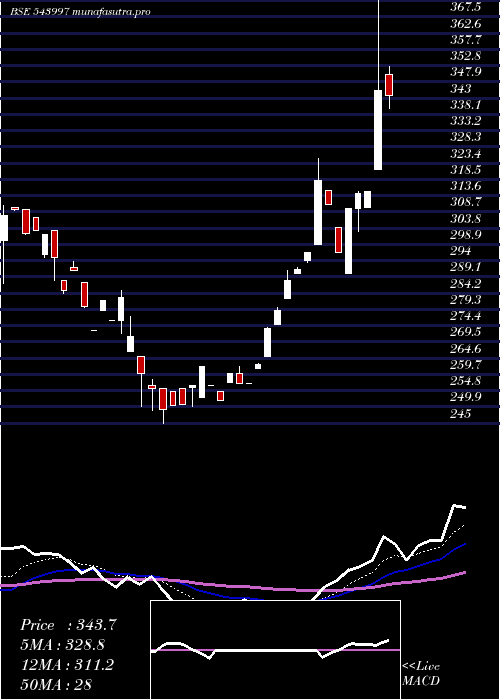This screenshot has height=700, width=500.
Task: Click the 289.1 price axis label
Action: [x=466, y=267]
